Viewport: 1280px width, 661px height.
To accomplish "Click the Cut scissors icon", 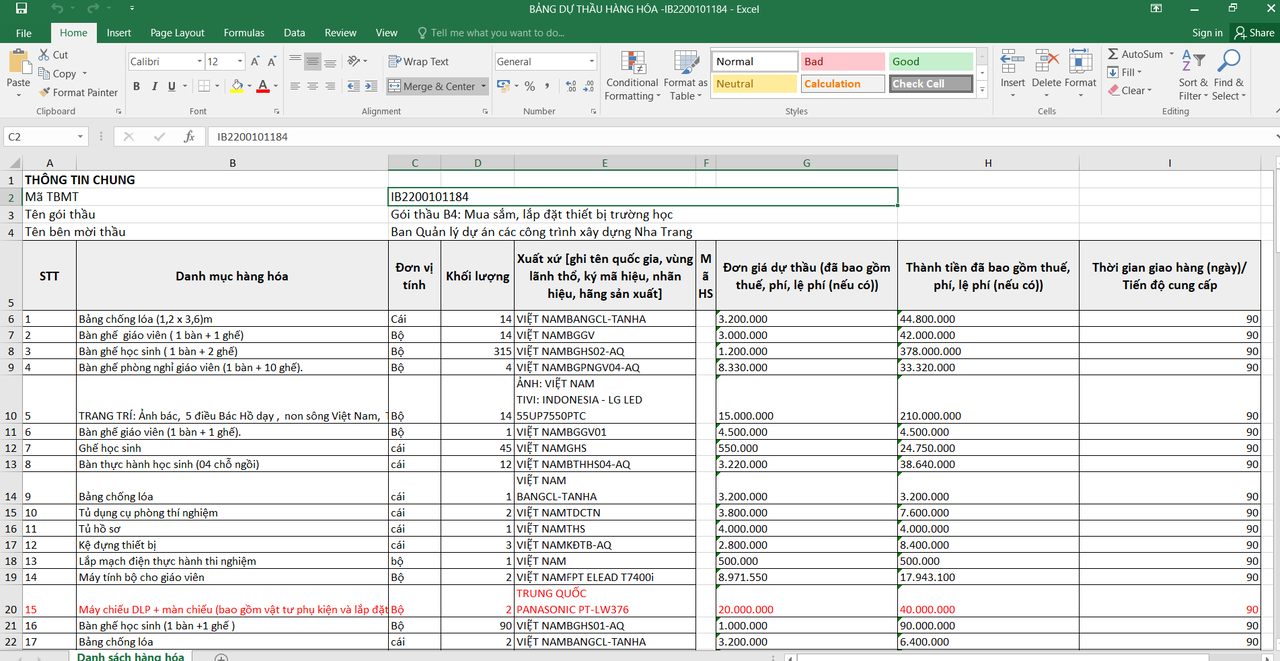I will click(46, 55).
